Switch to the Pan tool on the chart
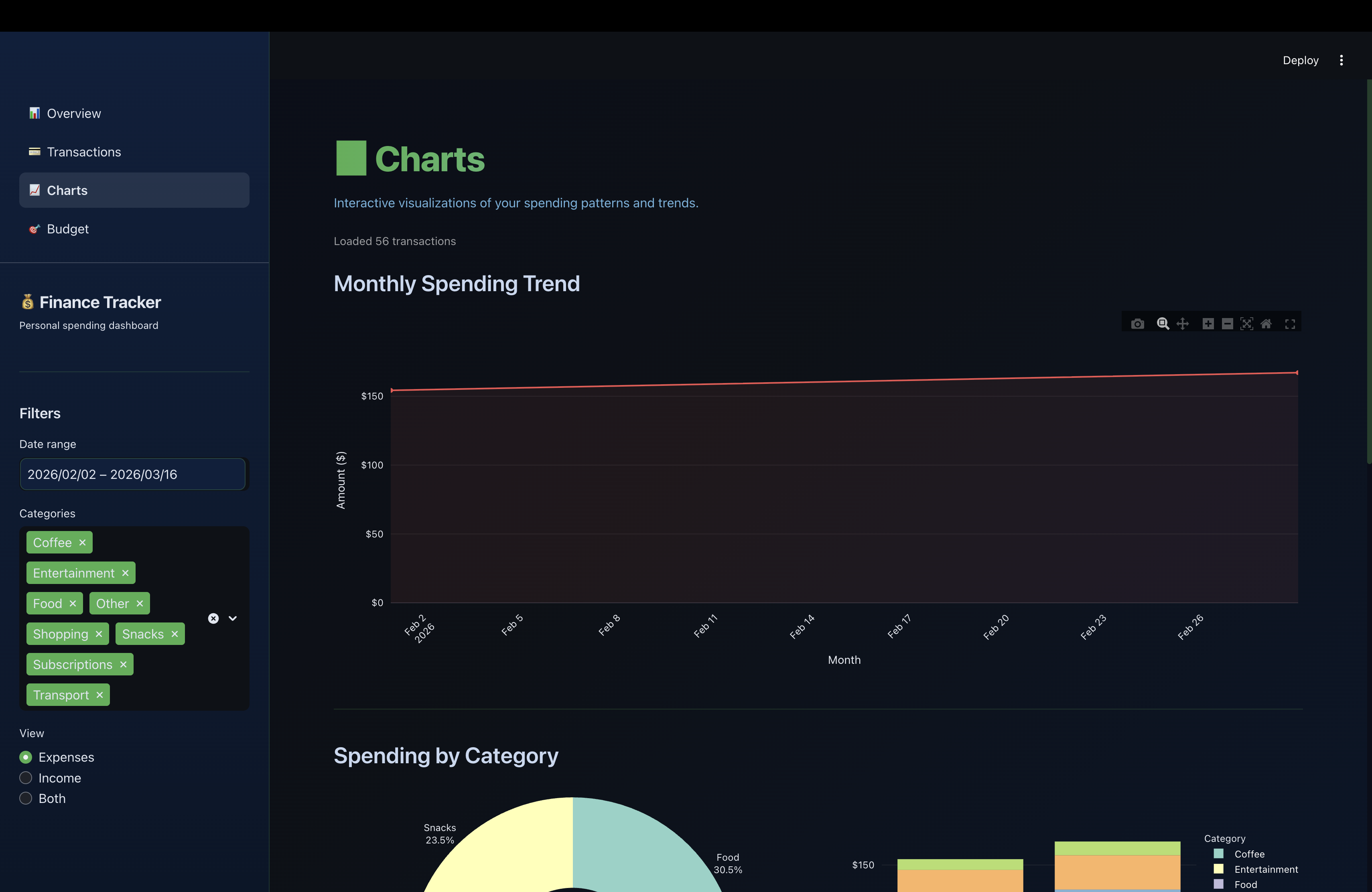Screen dimensions: 1372x892 click(1183, 323)
